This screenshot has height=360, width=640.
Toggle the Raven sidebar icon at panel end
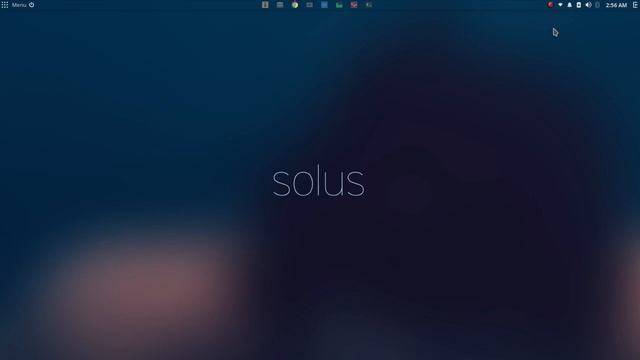[x=635, y=5]
